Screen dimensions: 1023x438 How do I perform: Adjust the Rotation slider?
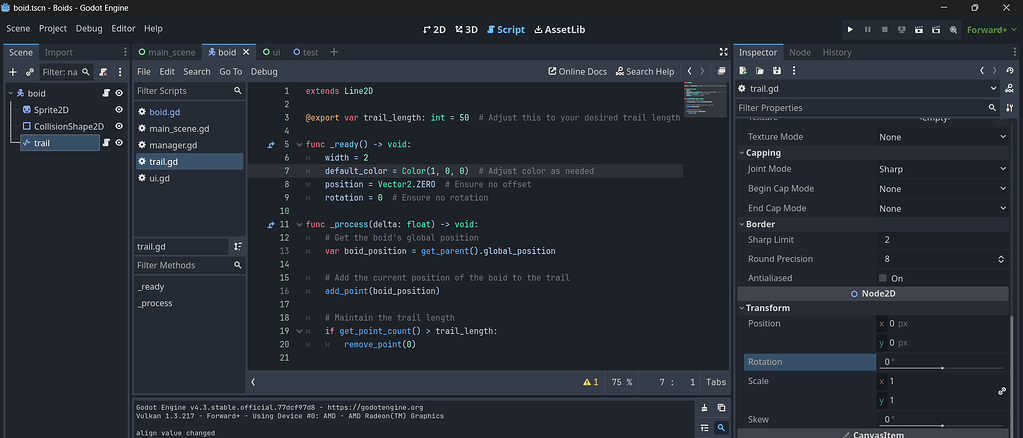coord(942,368)
